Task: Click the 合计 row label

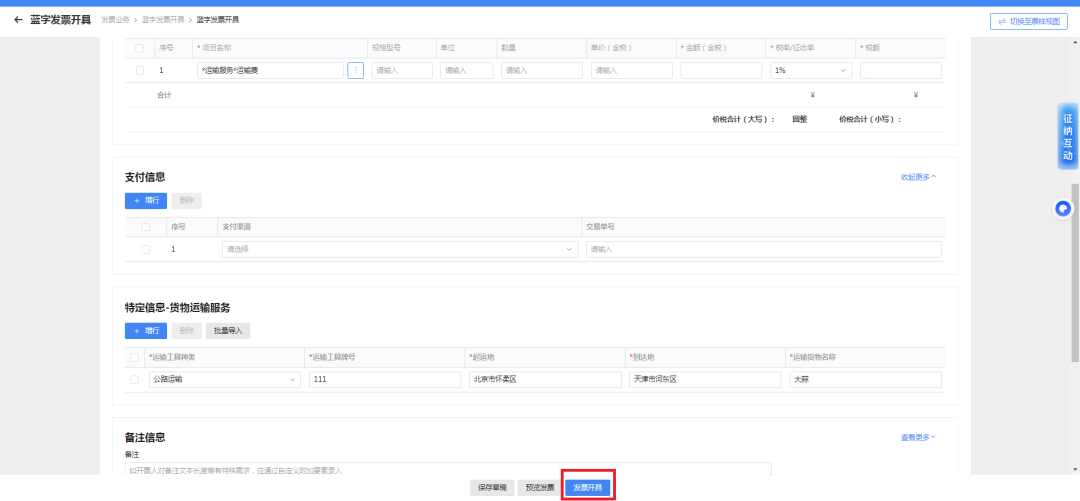Action: click(x=164, y=95)
